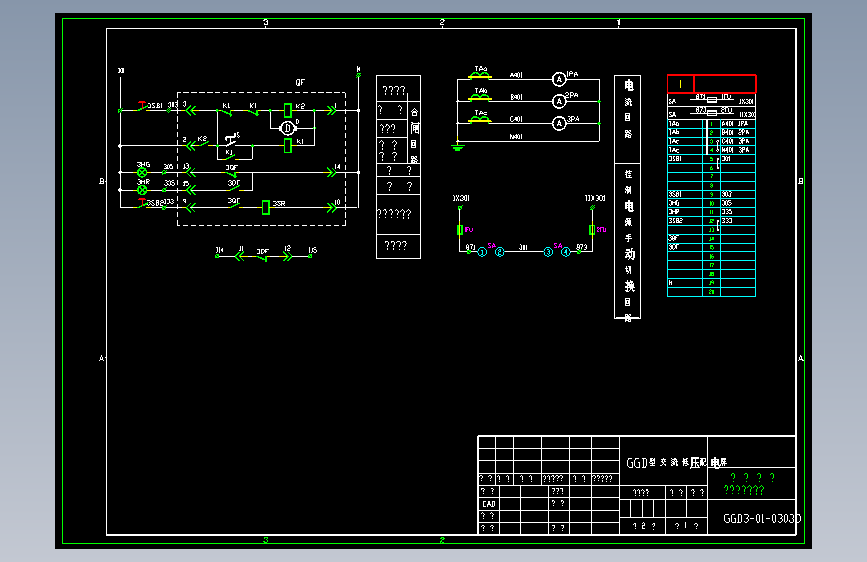Select the 电流回路 vertical label box

628,119
